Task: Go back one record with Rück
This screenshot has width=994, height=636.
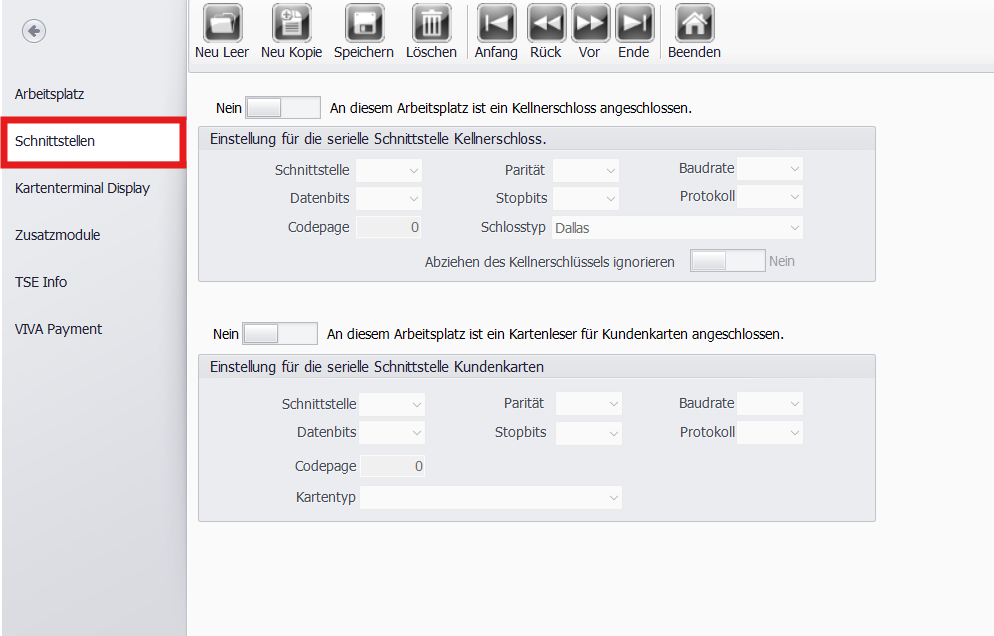Action: click(x=546, y=23)
